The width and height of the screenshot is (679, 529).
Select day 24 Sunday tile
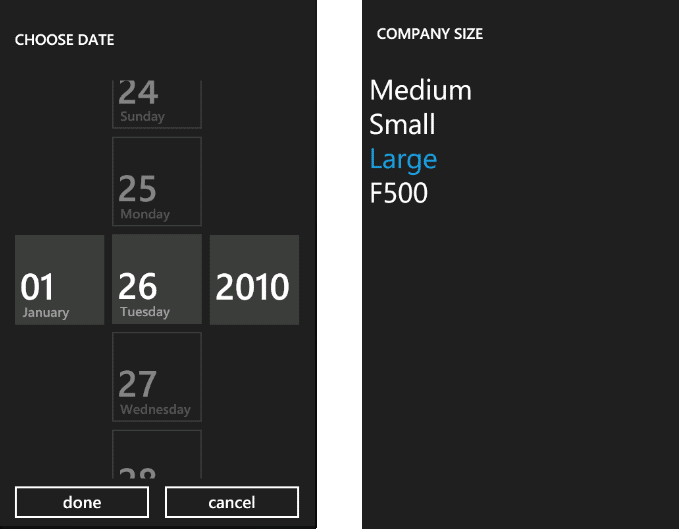(x=156, y=102)
